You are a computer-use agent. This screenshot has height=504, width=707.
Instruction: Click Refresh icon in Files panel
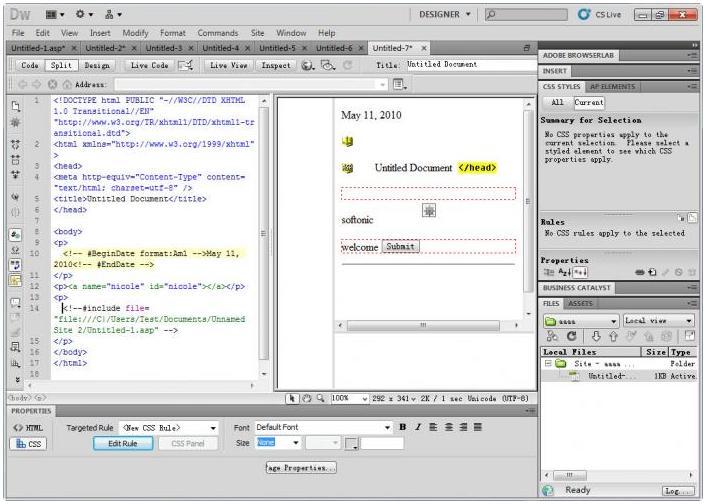pos(572,336)
